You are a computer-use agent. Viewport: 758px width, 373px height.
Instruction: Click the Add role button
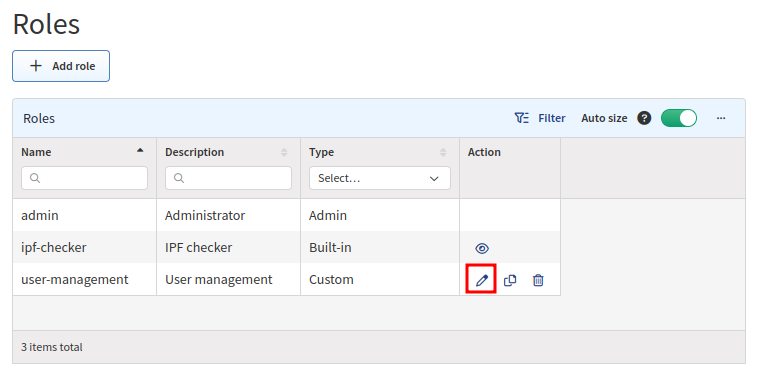click(x=61, y=66)
